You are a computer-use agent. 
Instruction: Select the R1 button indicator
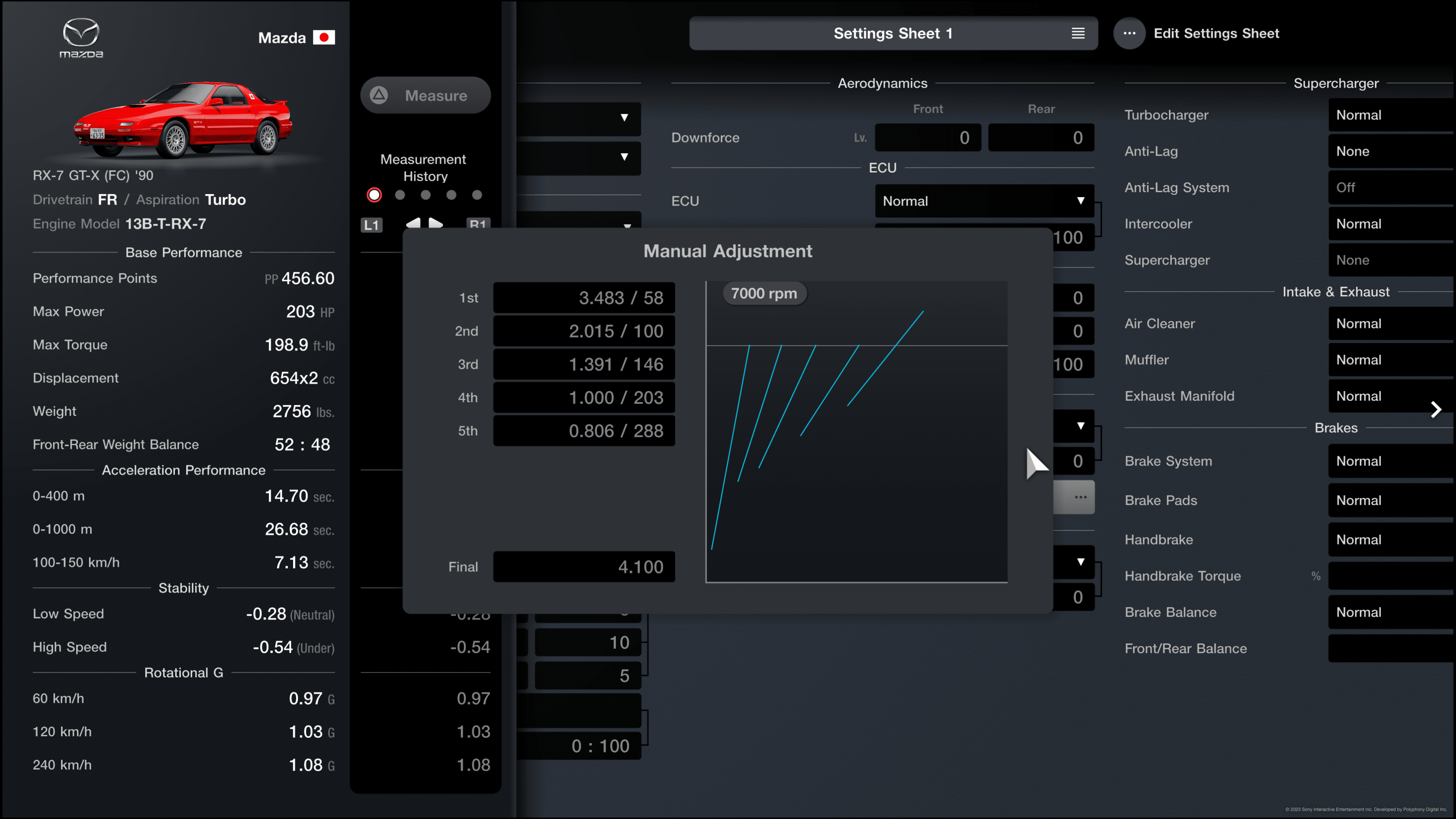click(x=478, y=224)
